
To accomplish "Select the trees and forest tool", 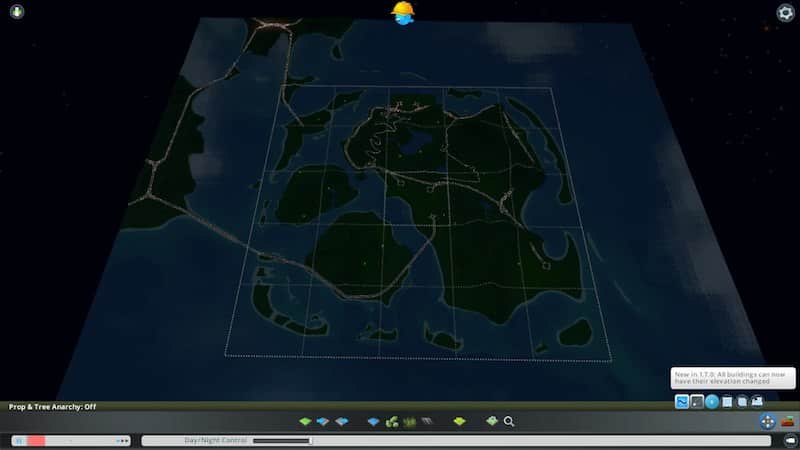I will click(393, 422).
